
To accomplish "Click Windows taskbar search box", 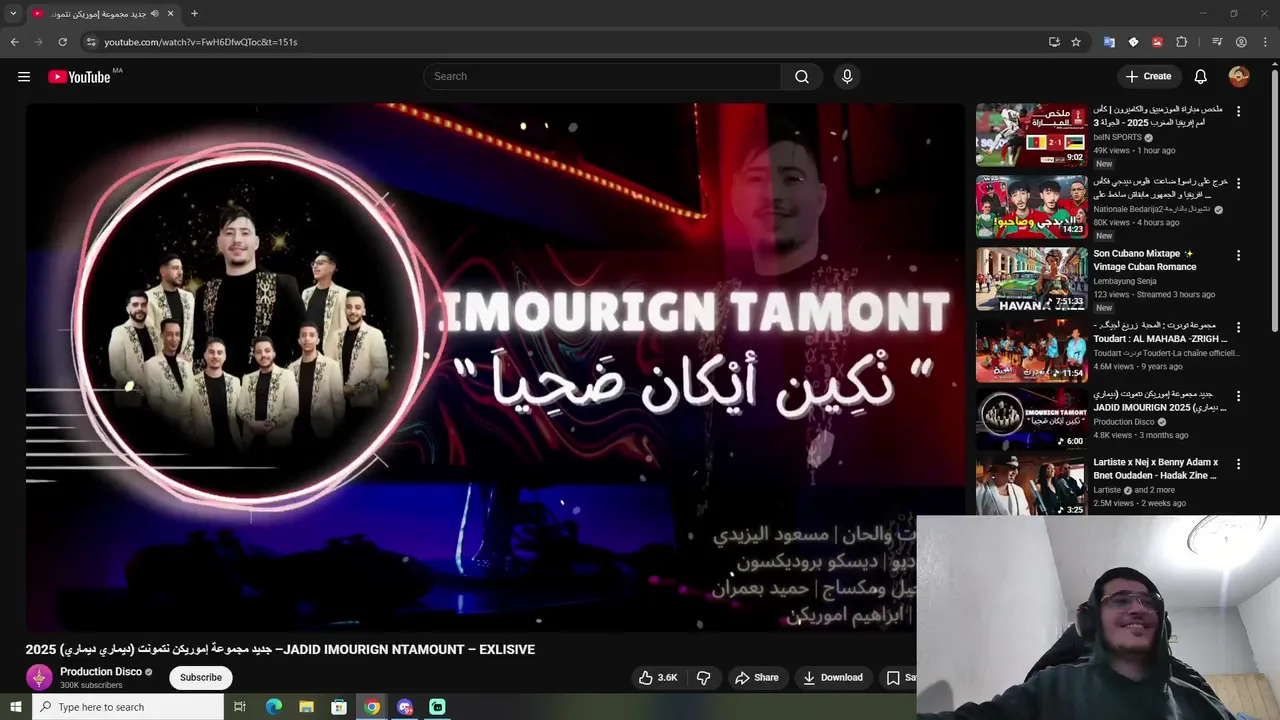I will click(128, 707).
